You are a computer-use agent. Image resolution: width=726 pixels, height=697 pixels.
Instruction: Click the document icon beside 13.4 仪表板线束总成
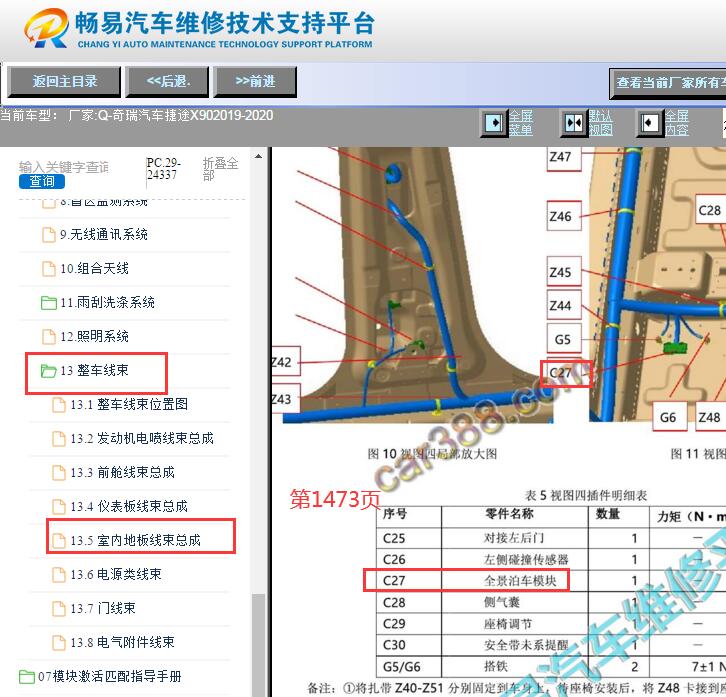59,507
